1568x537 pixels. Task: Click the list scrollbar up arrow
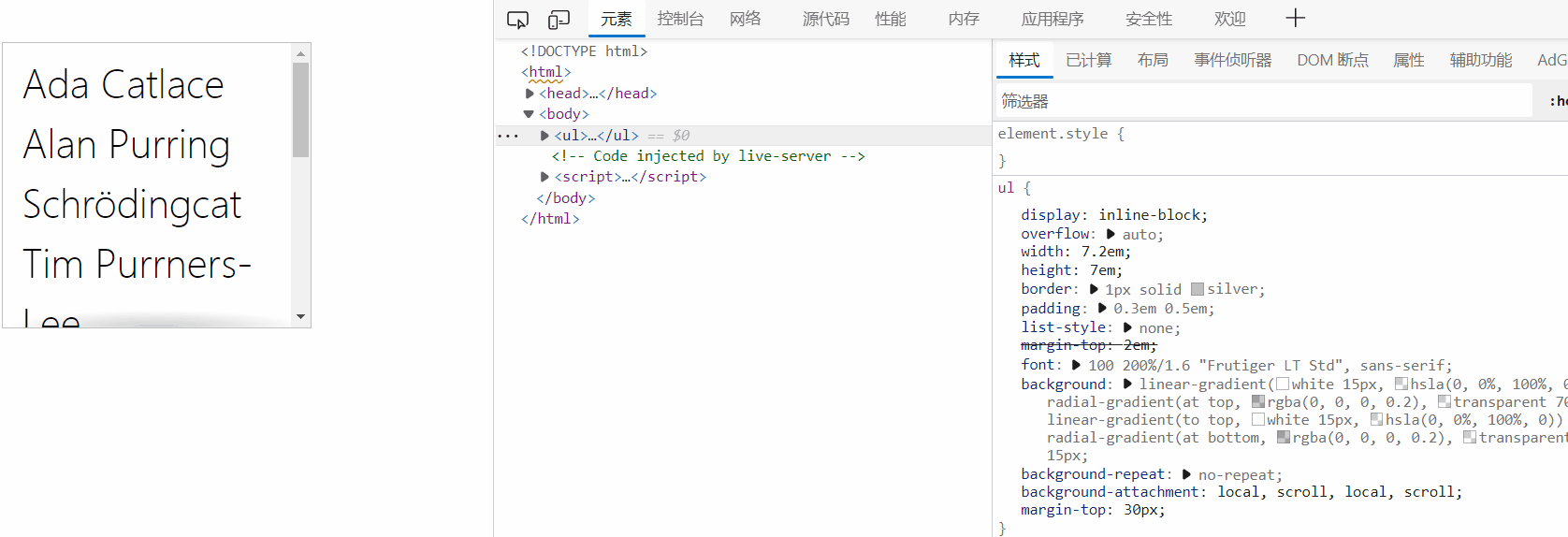pos(300,52)
